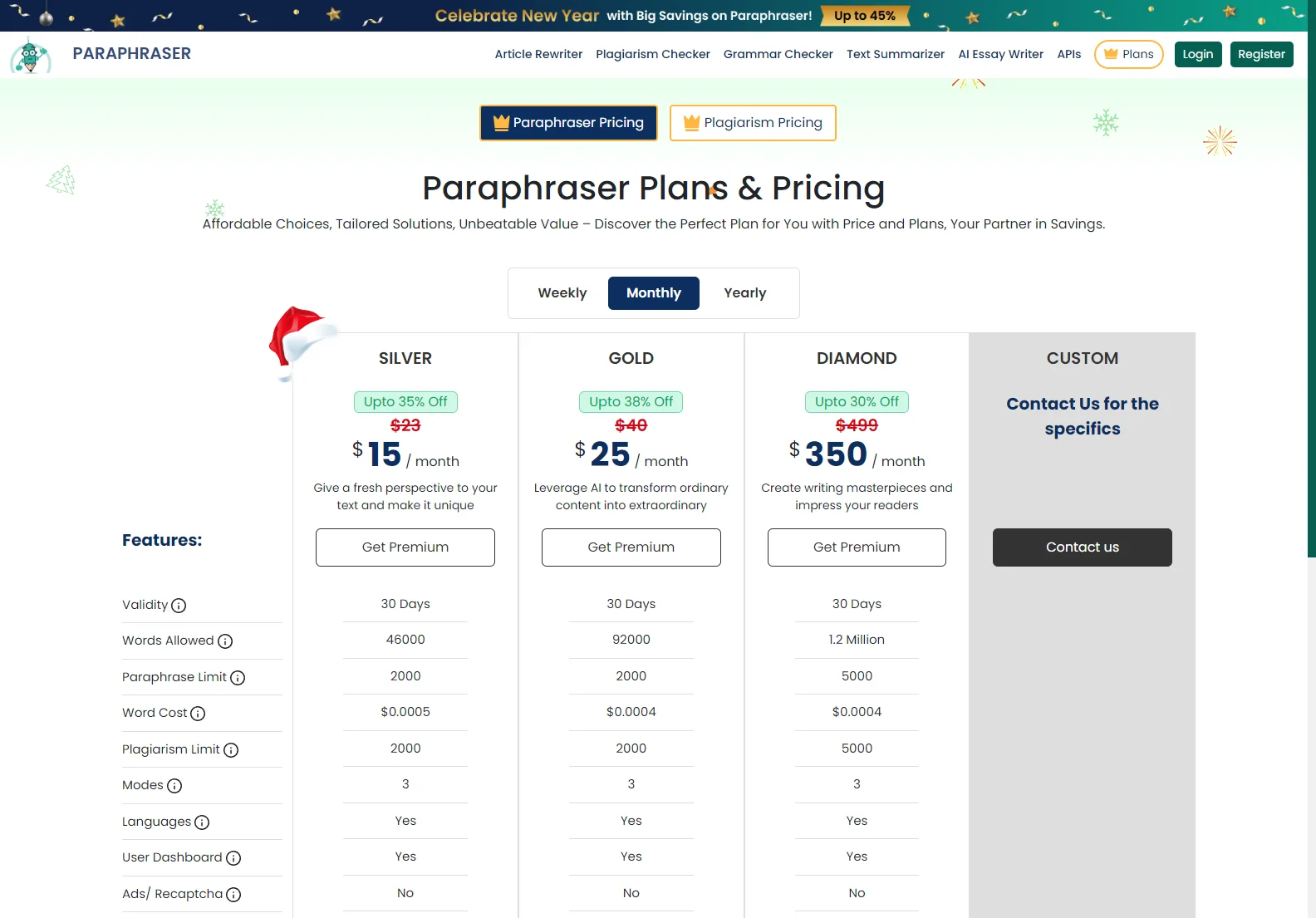
Task: Click Silver's 46000 words allowed value
Action: point(405,640)
